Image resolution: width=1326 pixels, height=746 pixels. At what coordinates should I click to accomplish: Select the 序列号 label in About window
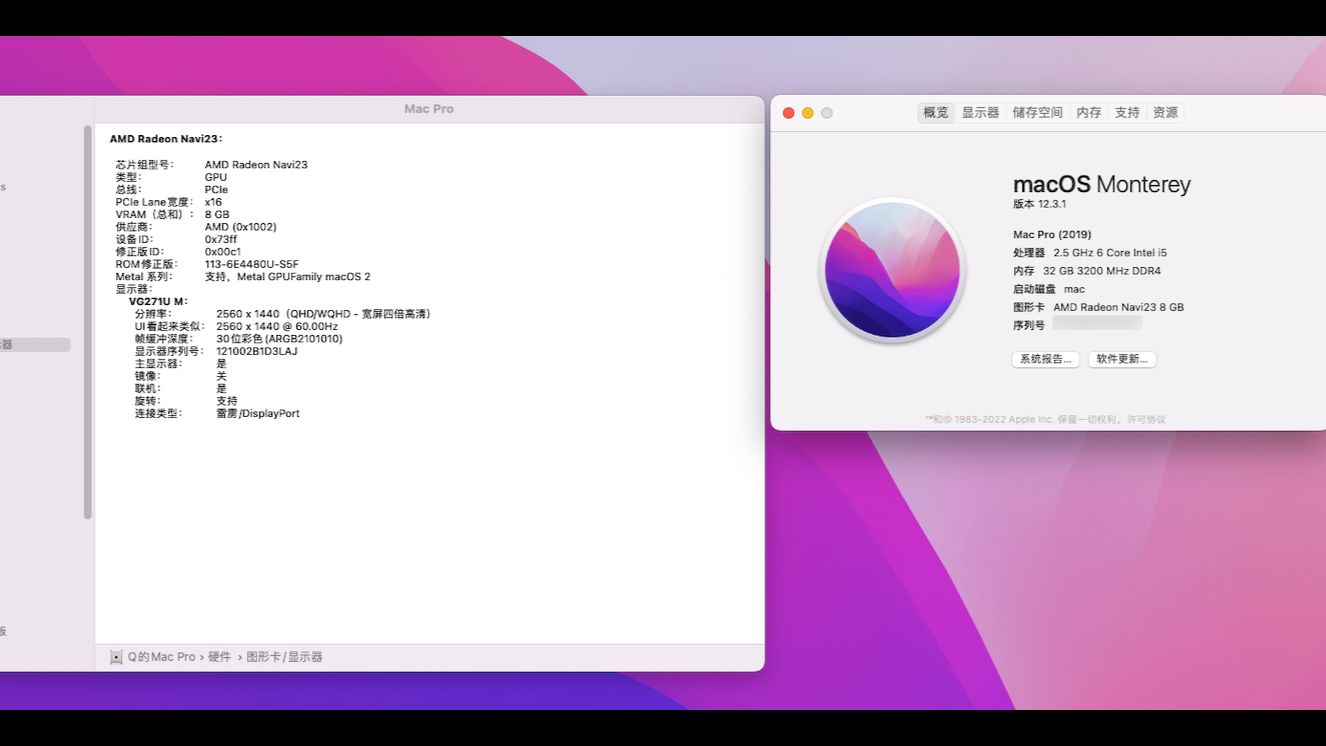point(1029,325)
